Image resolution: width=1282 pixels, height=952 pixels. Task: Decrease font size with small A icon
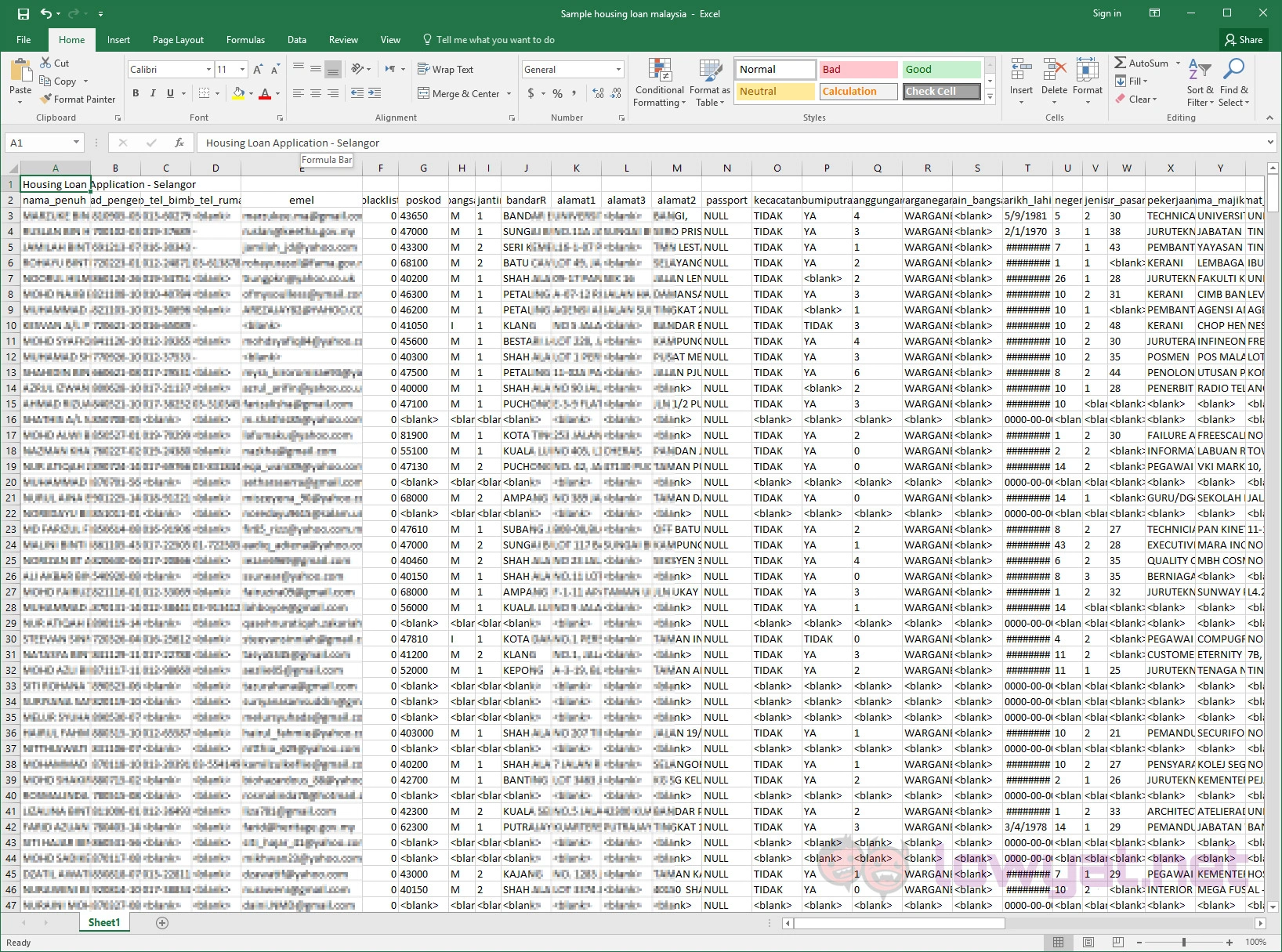[275, 70]
